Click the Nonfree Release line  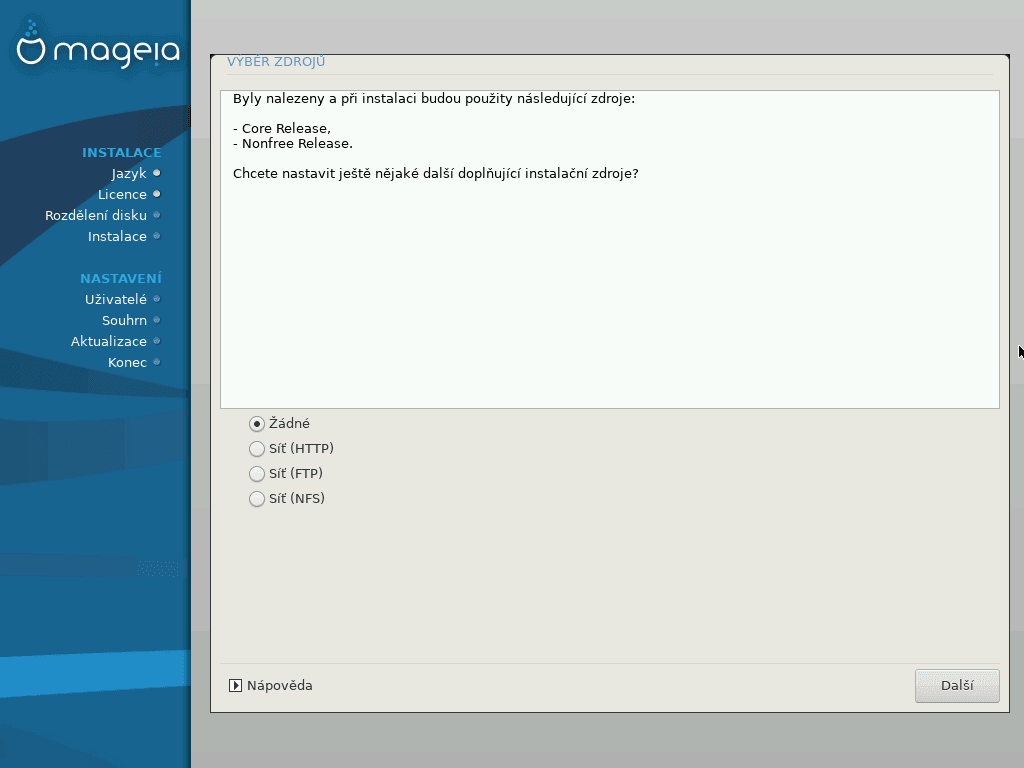coord(293,144)
